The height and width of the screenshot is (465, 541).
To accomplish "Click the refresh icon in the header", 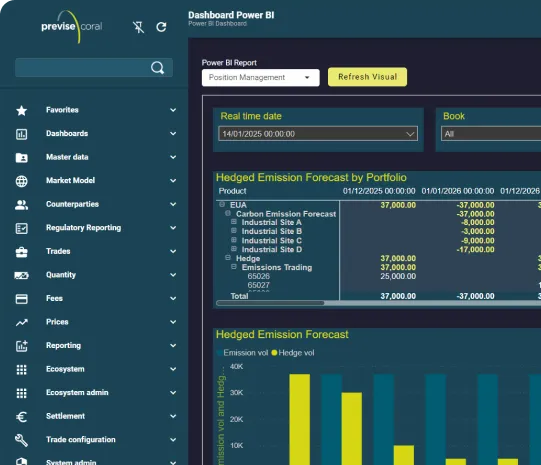I will tap(161, 27).
